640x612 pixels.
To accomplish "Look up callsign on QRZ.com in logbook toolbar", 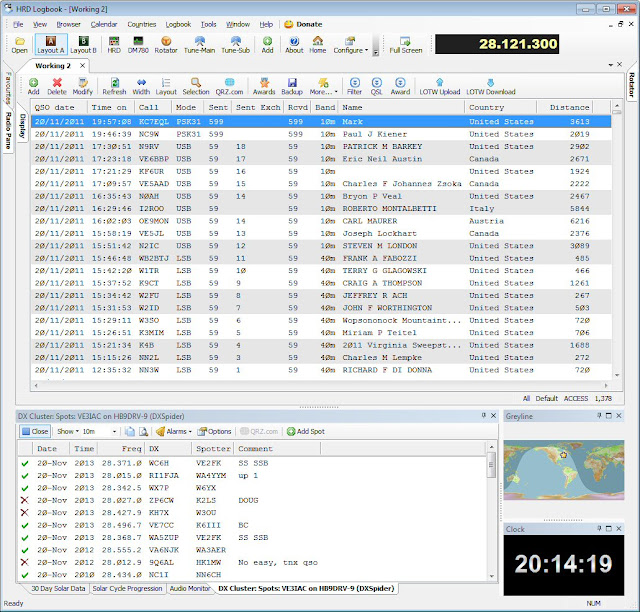I will coord(229,86).
